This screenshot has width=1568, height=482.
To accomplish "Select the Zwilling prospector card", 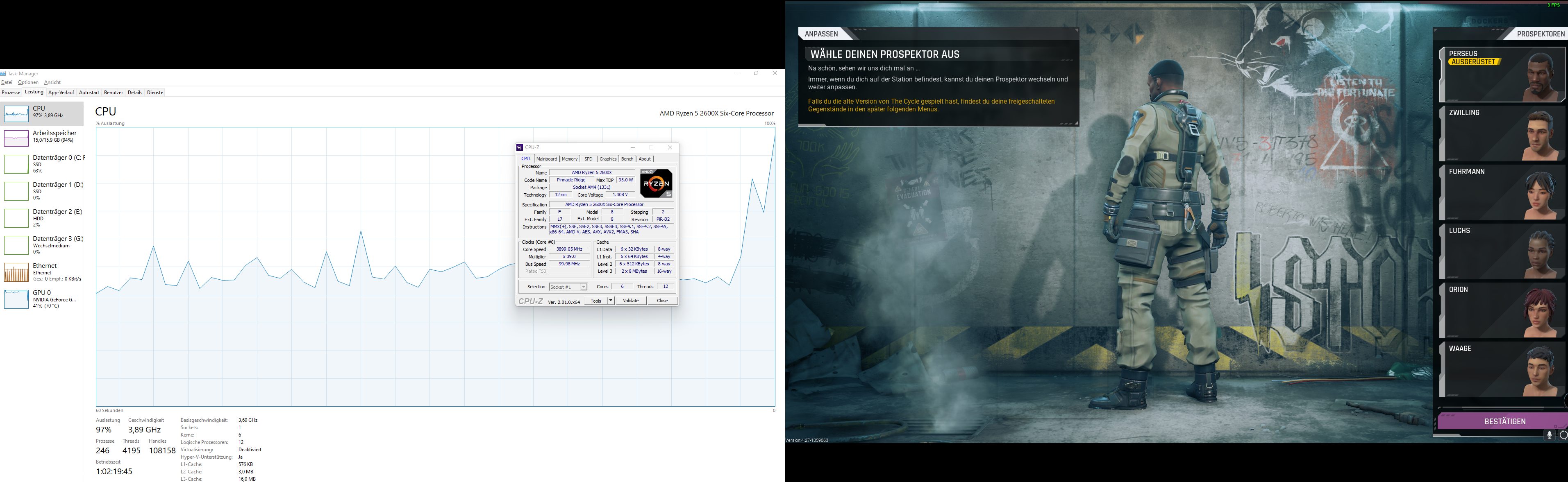I will point(1502,134).
